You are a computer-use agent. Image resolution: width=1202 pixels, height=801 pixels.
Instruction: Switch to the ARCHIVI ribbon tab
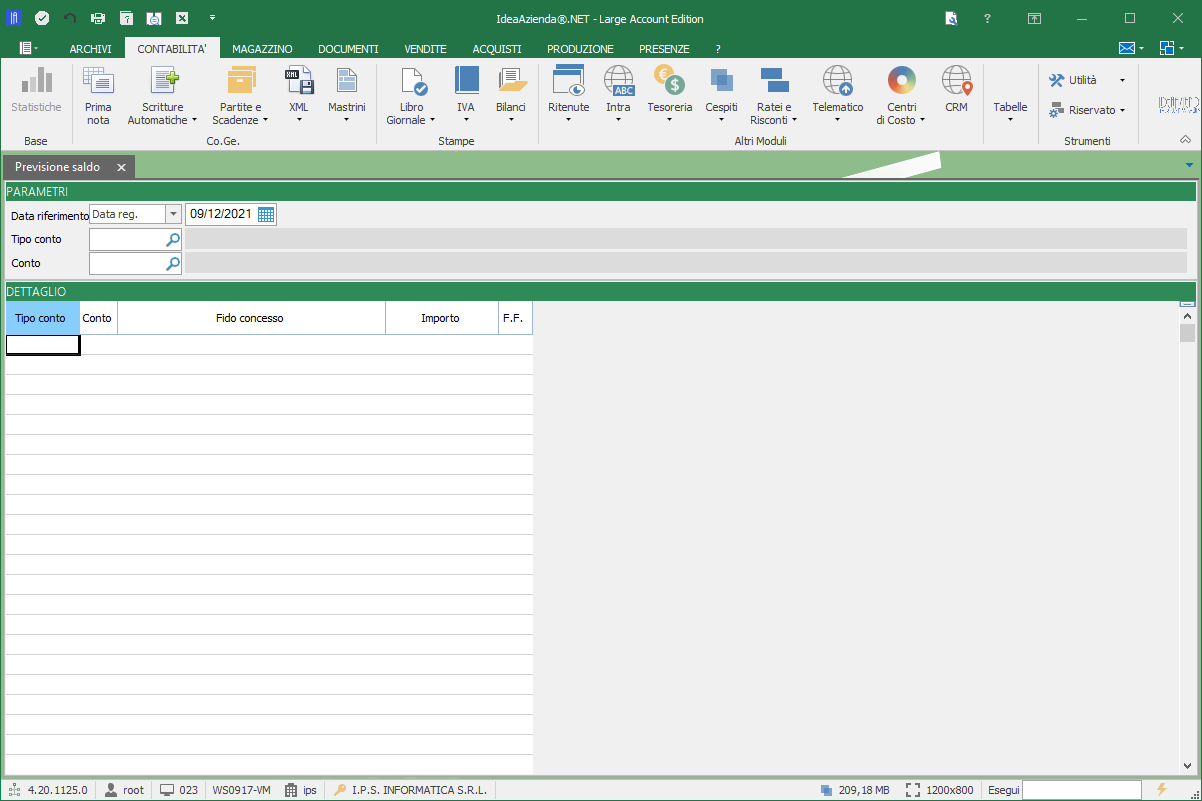pos(91,49)
